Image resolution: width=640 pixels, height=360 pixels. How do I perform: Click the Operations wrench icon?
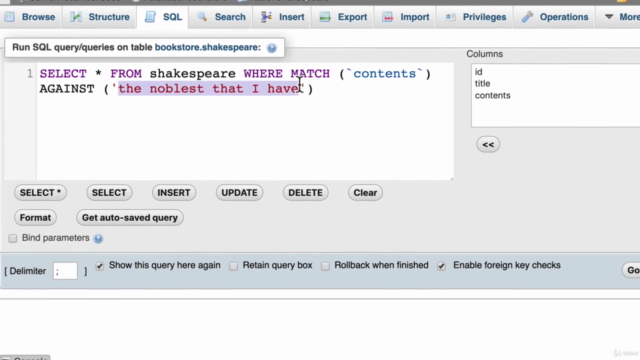527,17
